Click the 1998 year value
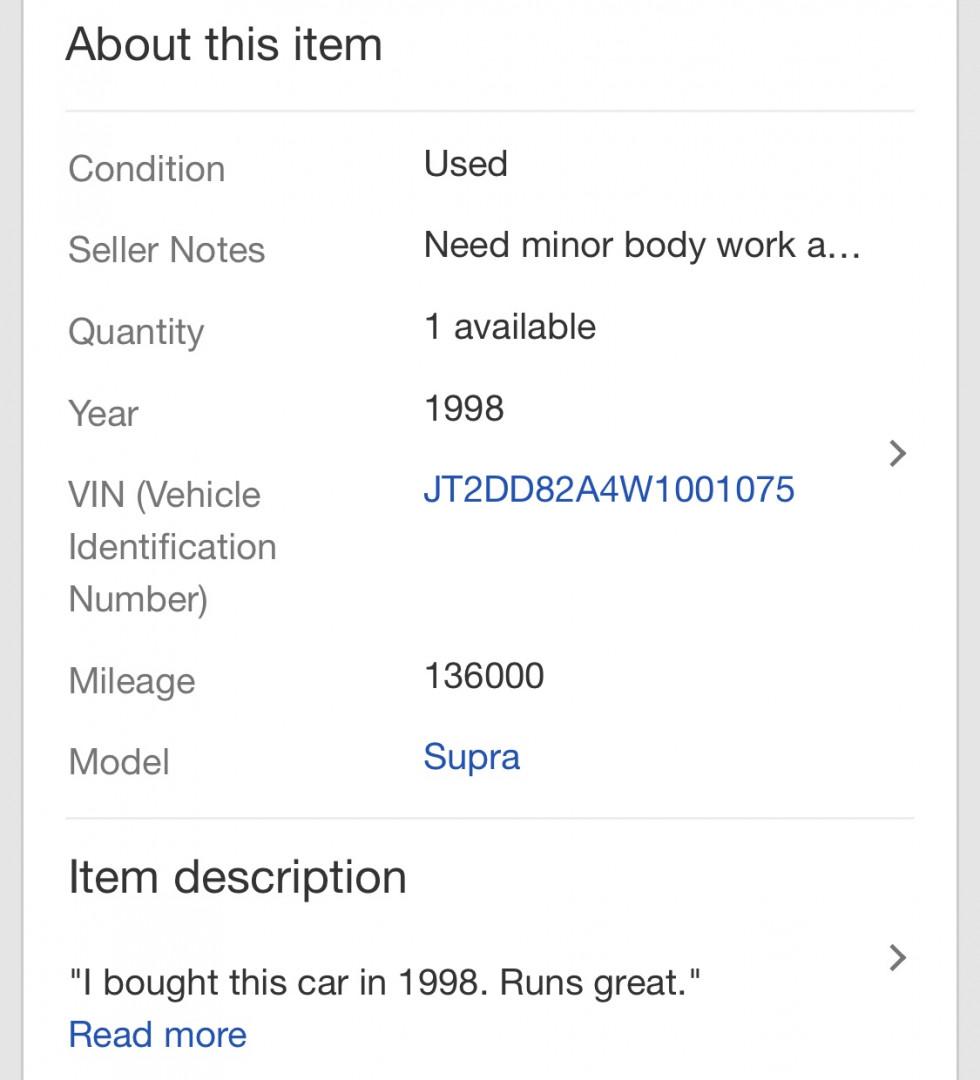Image resolution: width=980 pixels, height=1080 pixels. pyautogui.click(x=464, y=408)
